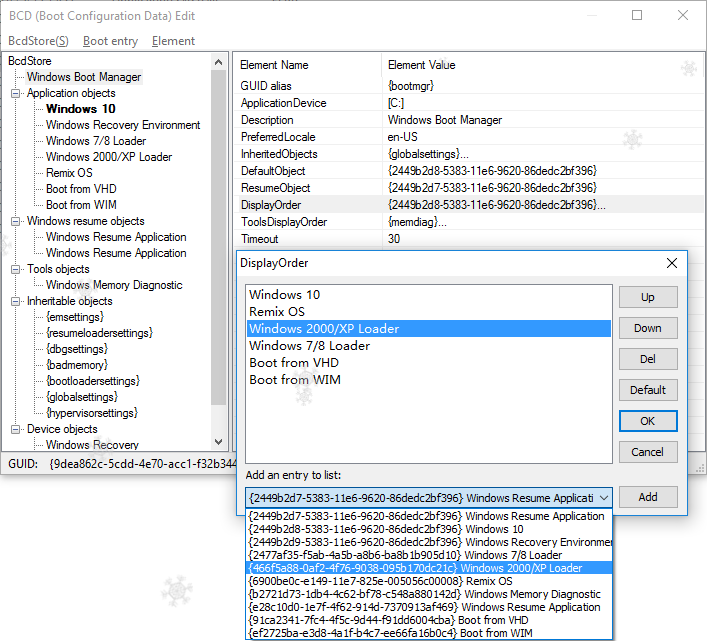Collapse the Device objects tree node
Viewport: 707px width, 641px height.
pos(15,429)
